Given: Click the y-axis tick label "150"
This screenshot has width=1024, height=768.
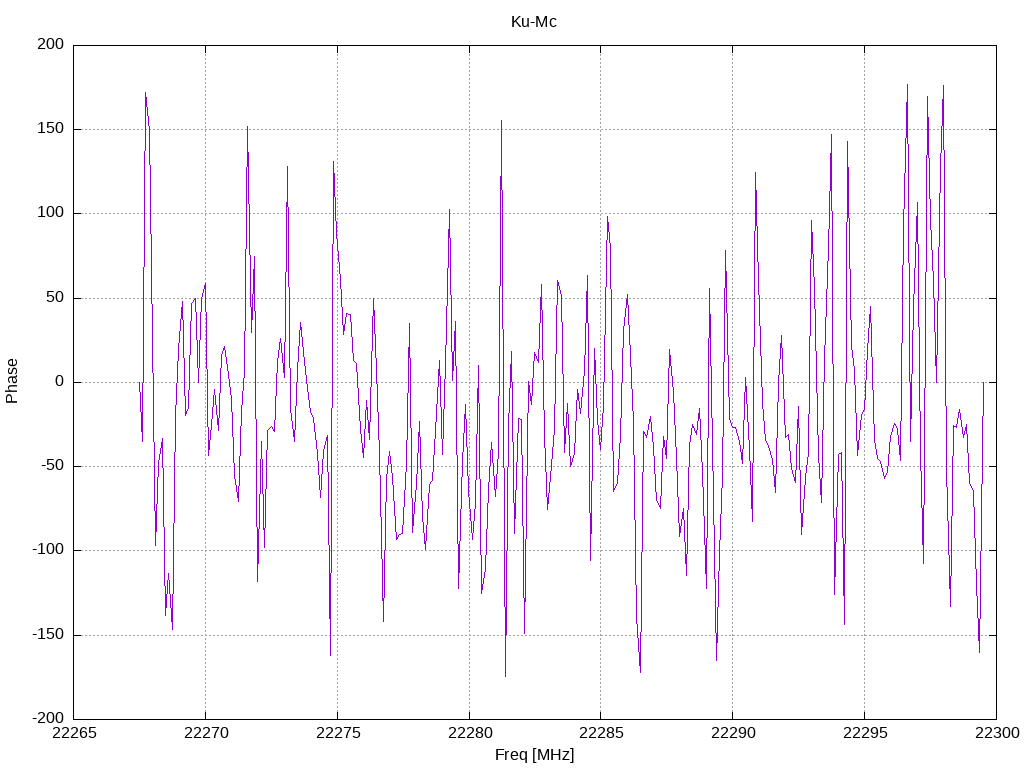Looking at the screenshot, I should (51, 129).
